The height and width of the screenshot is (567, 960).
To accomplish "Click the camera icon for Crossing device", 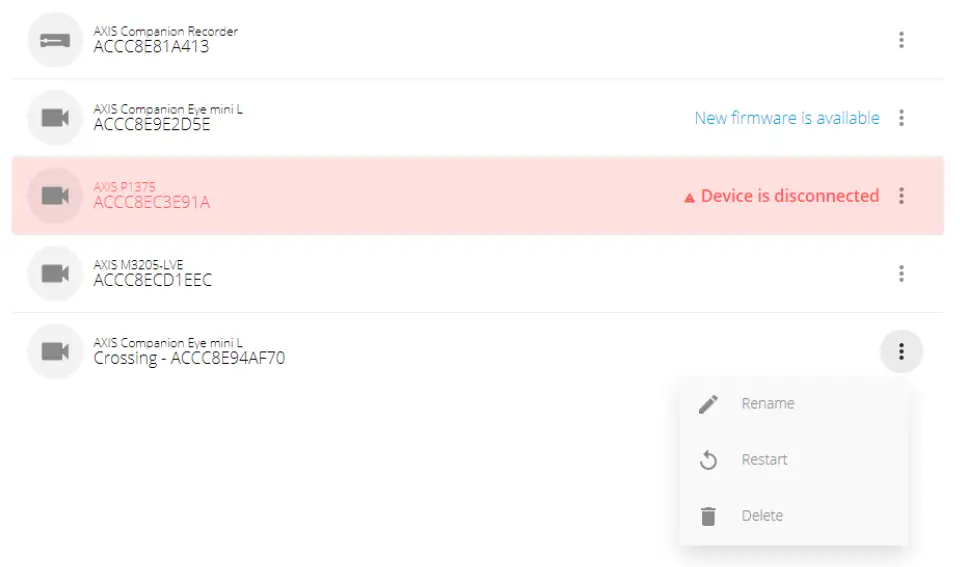I will [55, 351].
